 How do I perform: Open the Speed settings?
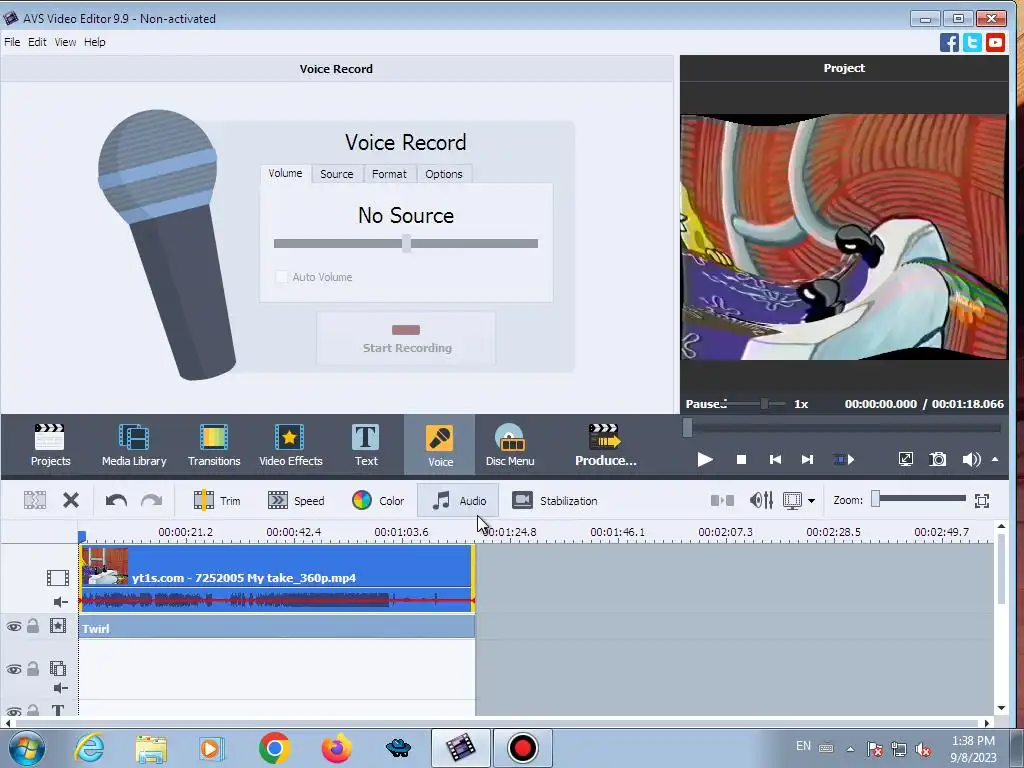click(296, 500)
